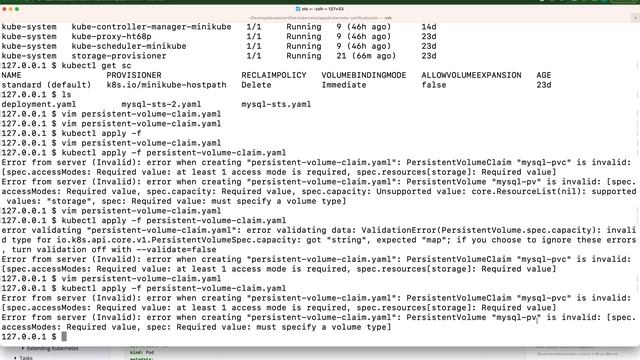Click the terminal cursor at the last prompt
Image resolution: width=640 pixels, height=360 pixels.
click(64, 336)
